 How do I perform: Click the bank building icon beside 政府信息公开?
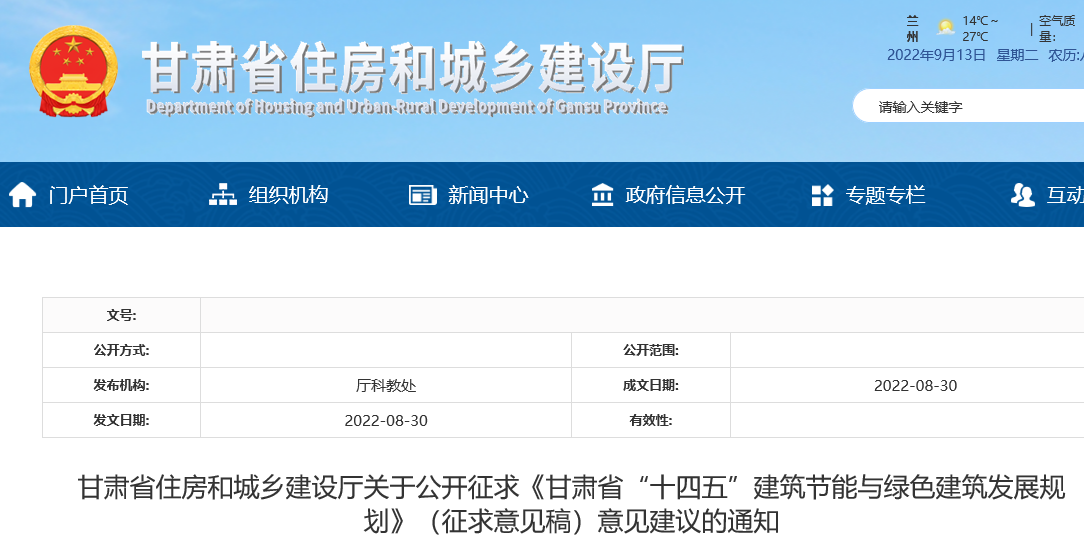tap(602, 195)
